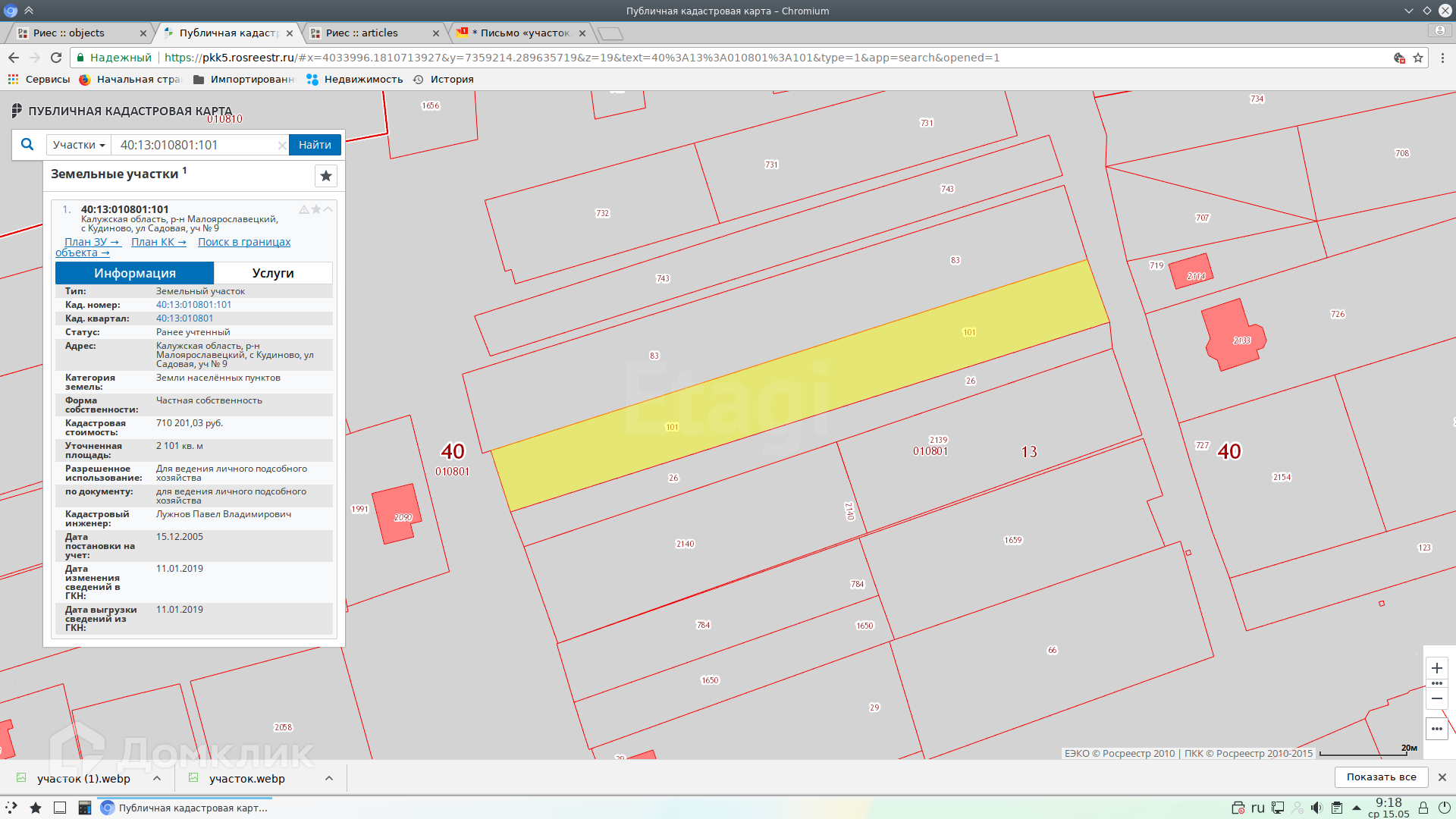
Task: Switch to Письмо «участок» browser tab
Action: coord(523,33)
